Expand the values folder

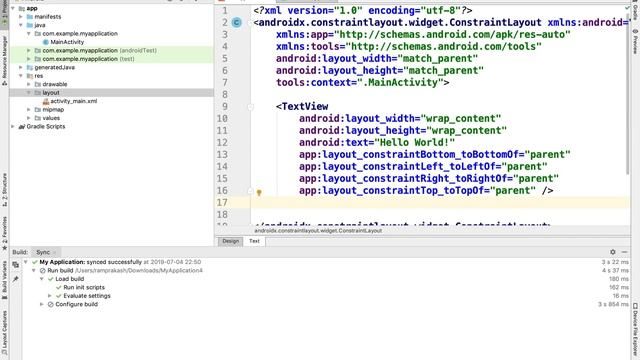tap(29, 118)
